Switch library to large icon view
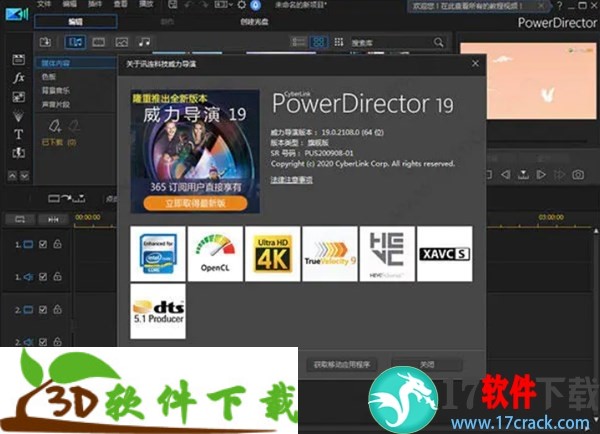 (318, 42)
